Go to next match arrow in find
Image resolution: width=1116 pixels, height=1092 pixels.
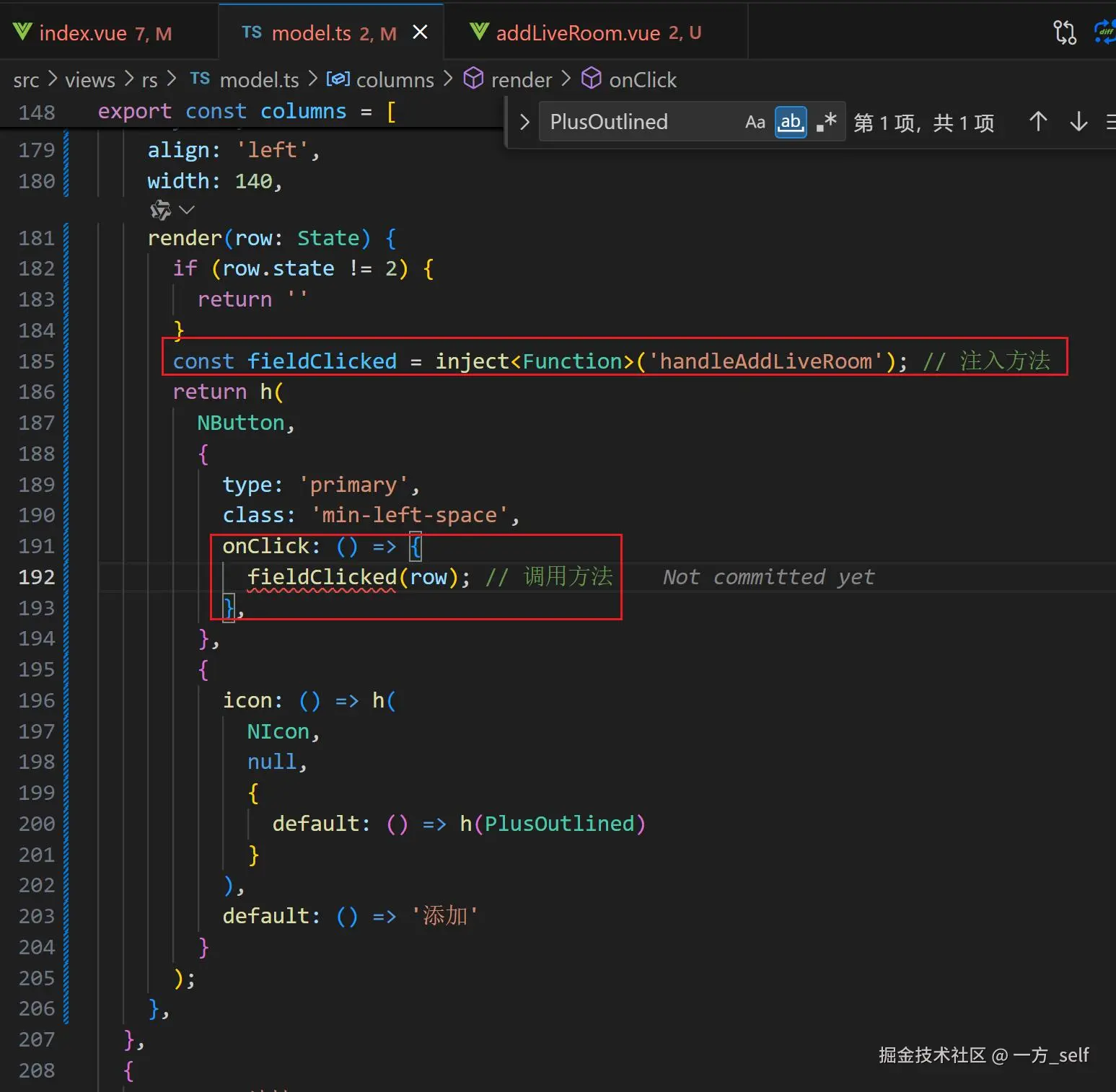1078,121
